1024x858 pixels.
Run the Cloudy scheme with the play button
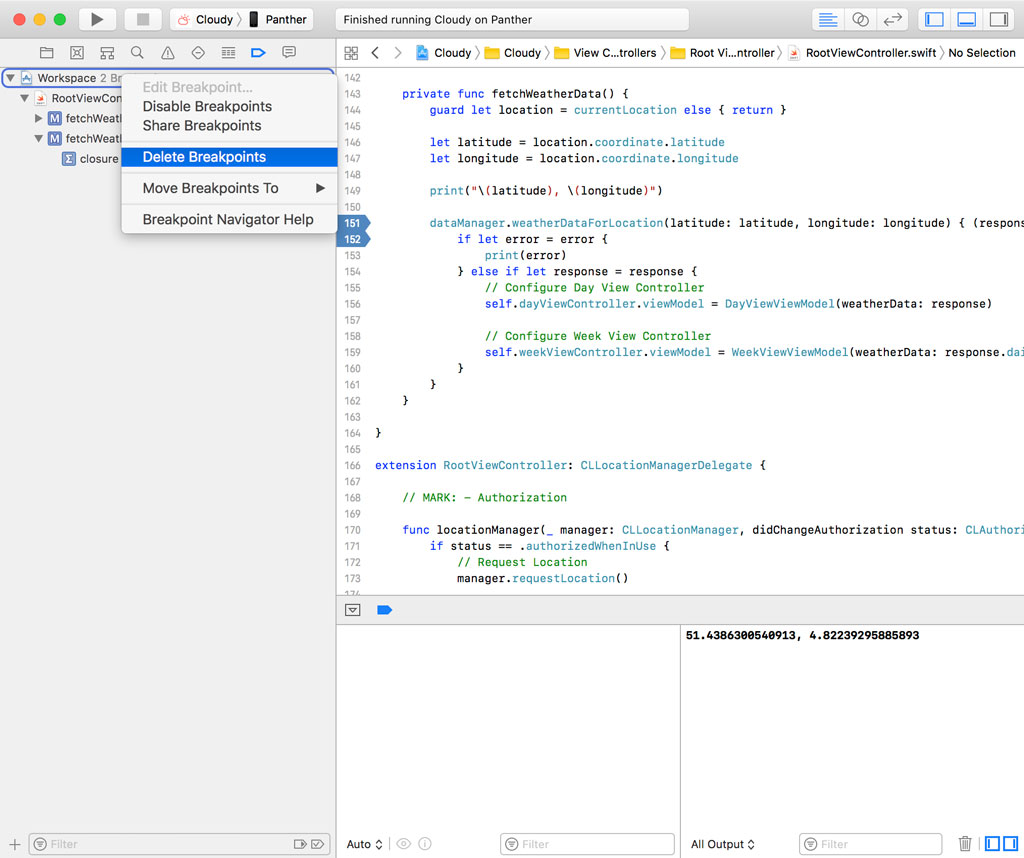click(x=96, y=18)
